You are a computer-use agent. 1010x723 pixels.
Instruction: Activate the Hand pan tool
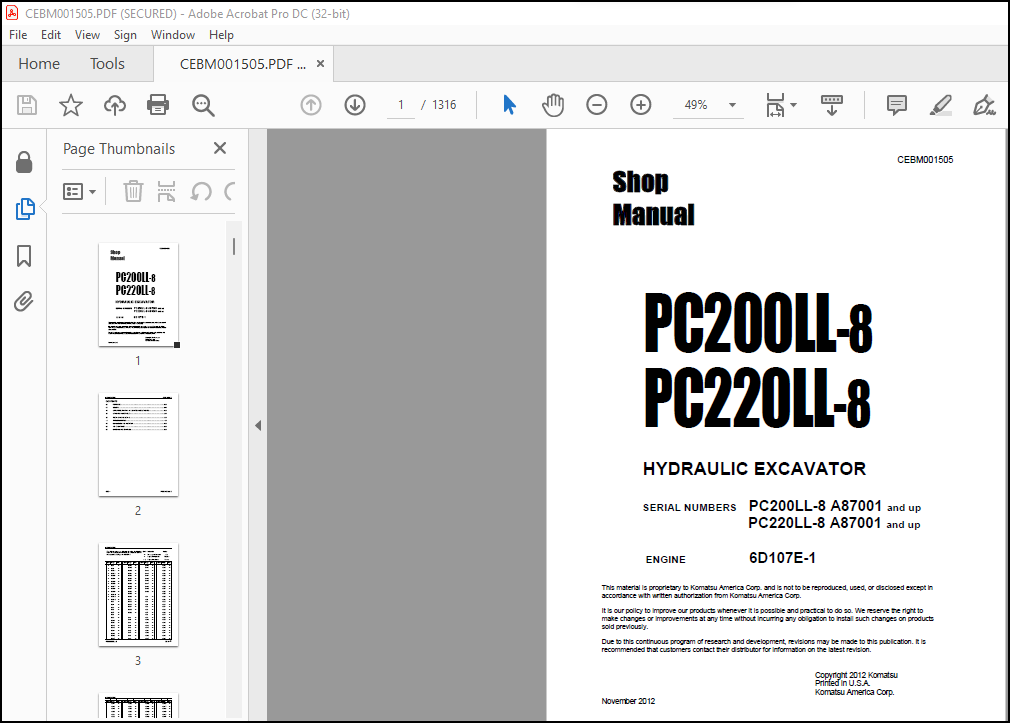[553, 105]
